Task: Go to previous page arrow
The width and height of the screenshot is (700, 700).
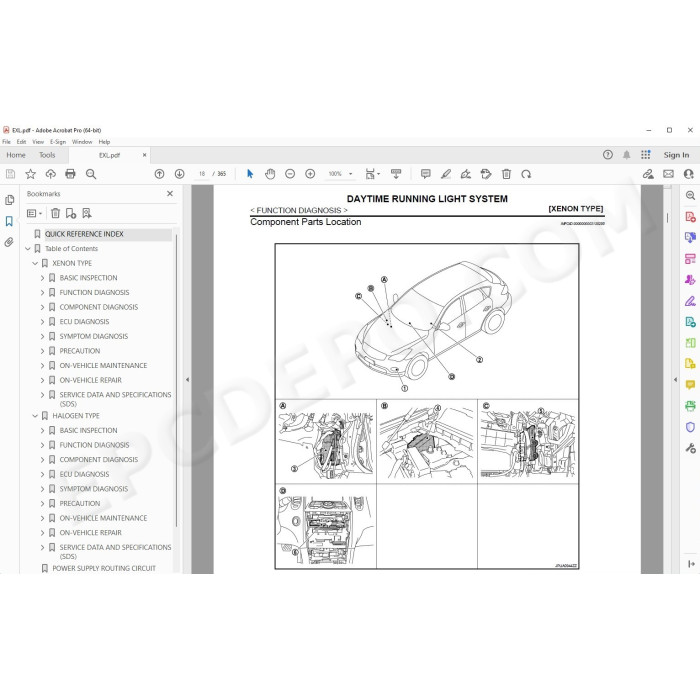Action: click(159, 174)
